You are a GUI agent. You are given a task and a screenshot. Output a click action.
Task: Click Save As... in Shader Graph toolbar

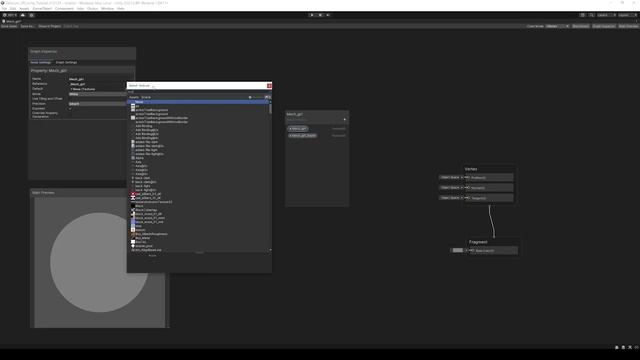[x=27, y=26]
